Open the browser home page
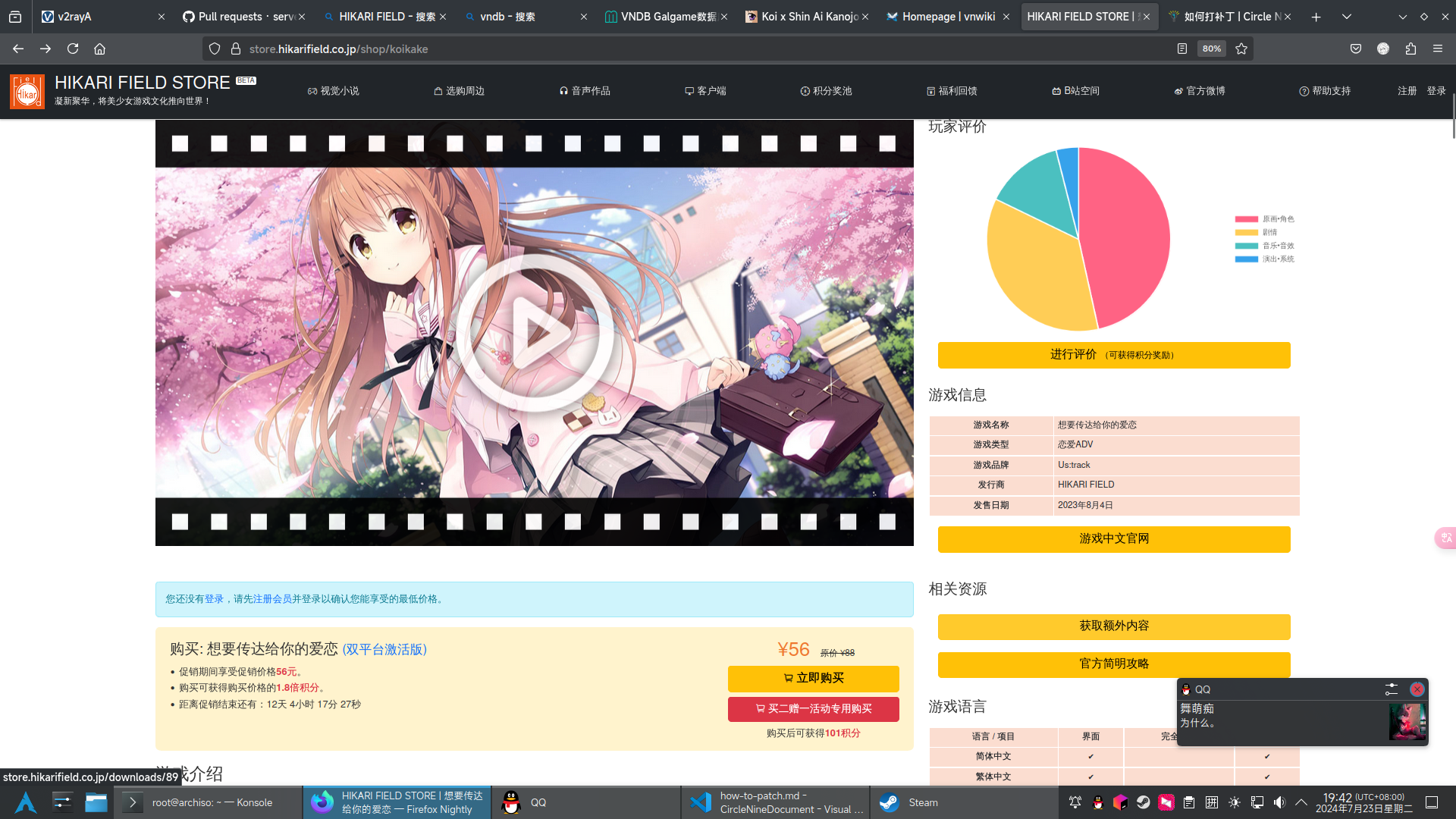 pyautogui.click(x=99, y=49)
